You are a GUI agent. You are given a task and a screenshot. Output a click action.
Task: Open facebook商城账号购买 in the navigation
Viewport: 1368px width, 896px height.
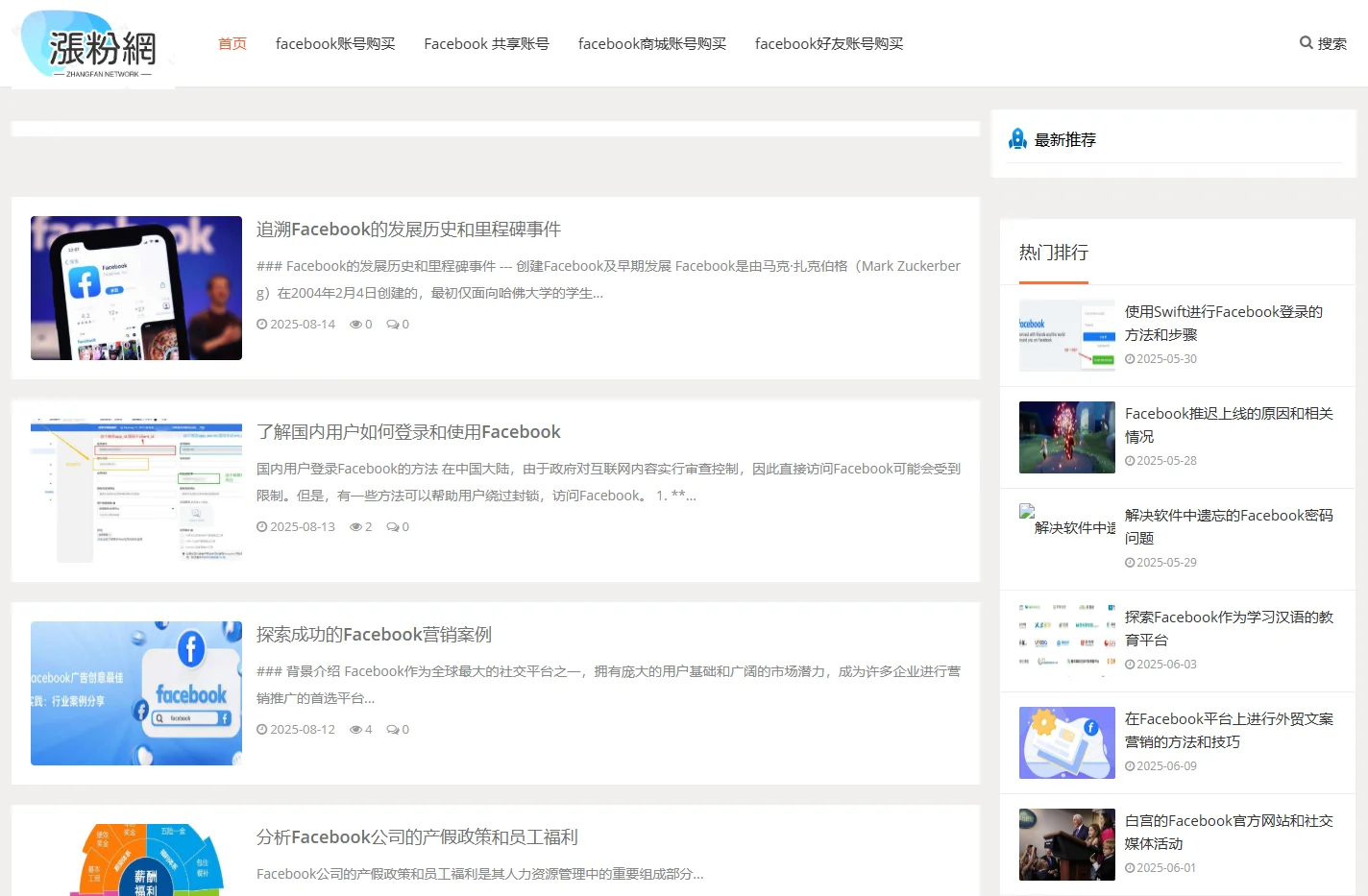click(x=652, y=44)
